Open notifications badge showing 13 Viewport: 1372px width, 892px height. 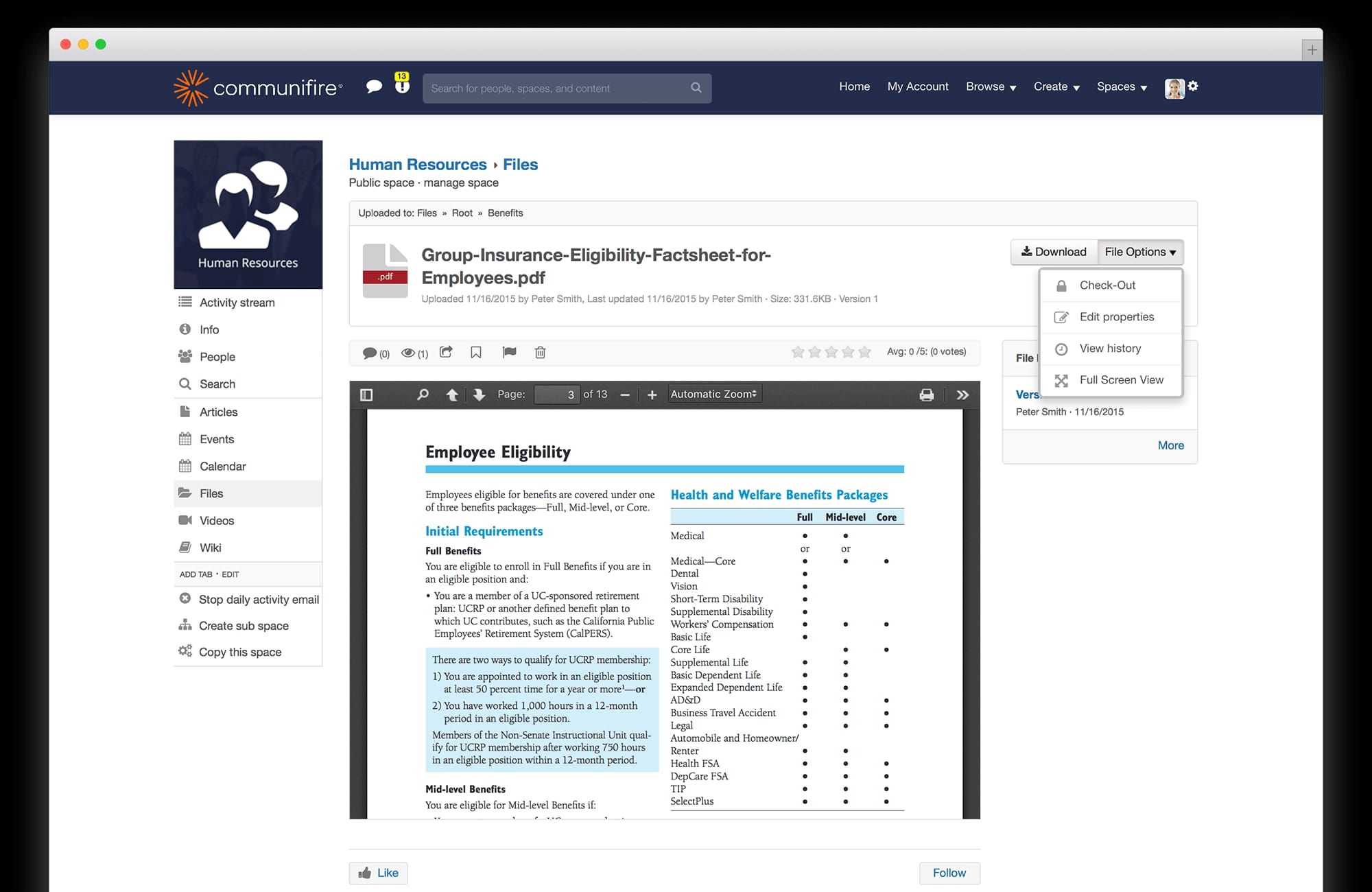pyautogui.click(x=402, y=83)
